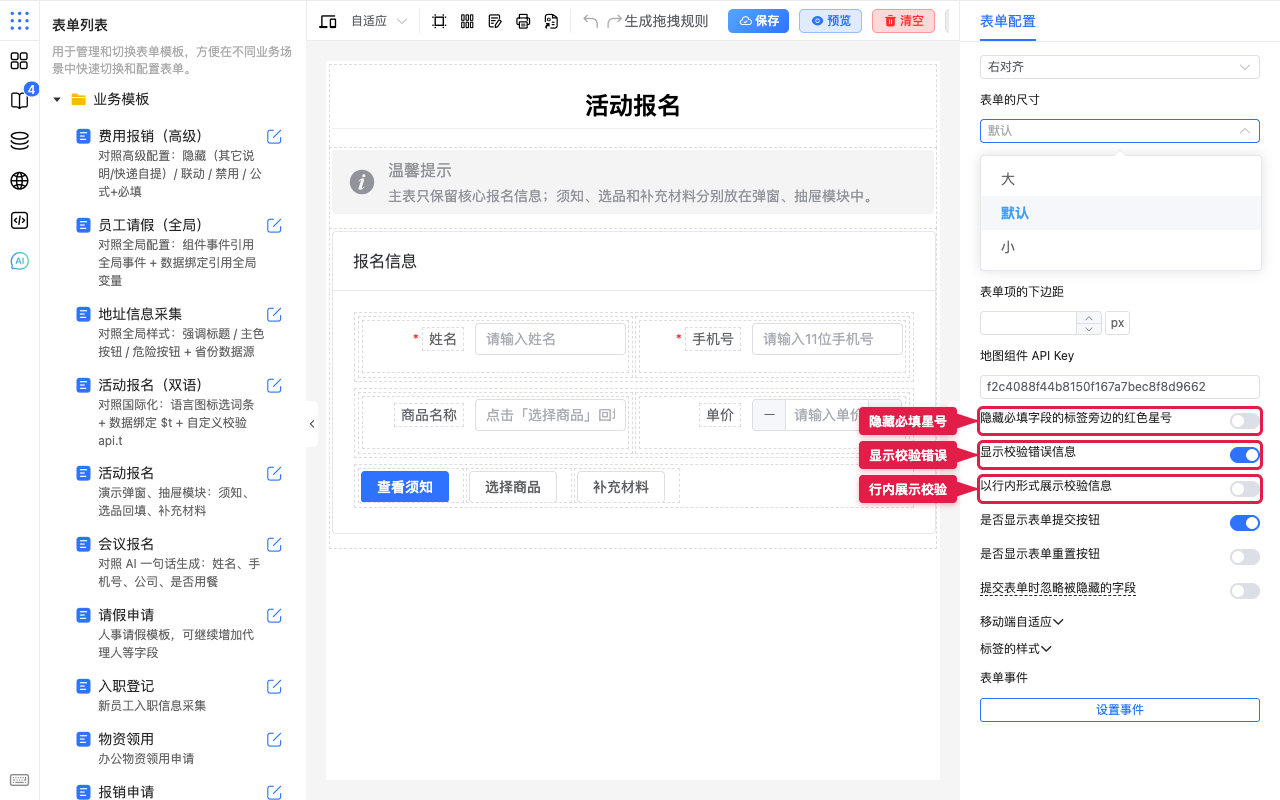Screen dimensions: 1280x800
Task: Open the globe icon in left sidebar
Action: coord(19,181)
